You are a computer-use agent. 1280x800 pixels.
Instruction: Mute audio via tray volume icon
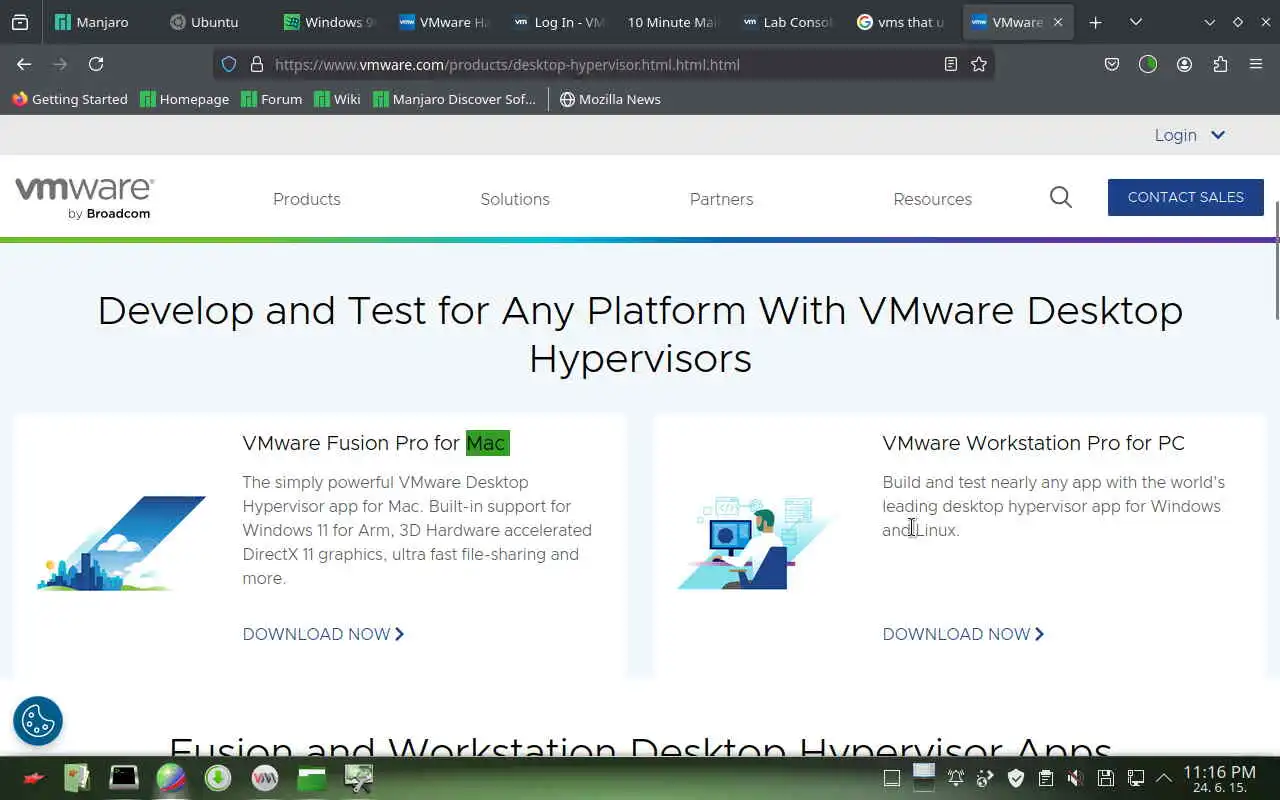click(x=1076, y=778)
